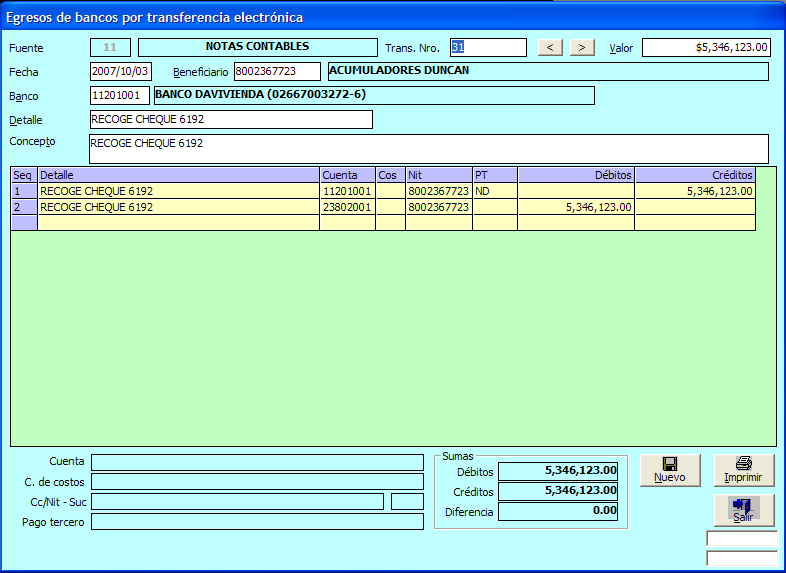Click the Nuevo save-disk button

pyautogui.click(x=670, y=470)
